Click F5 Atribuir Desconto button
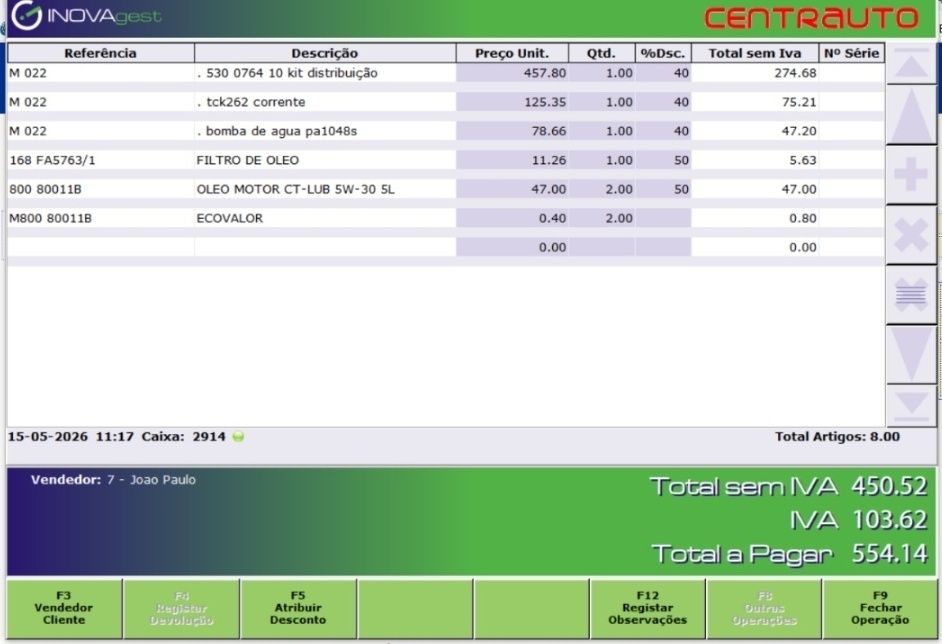The image size is (942, 644). click(298, 608)
